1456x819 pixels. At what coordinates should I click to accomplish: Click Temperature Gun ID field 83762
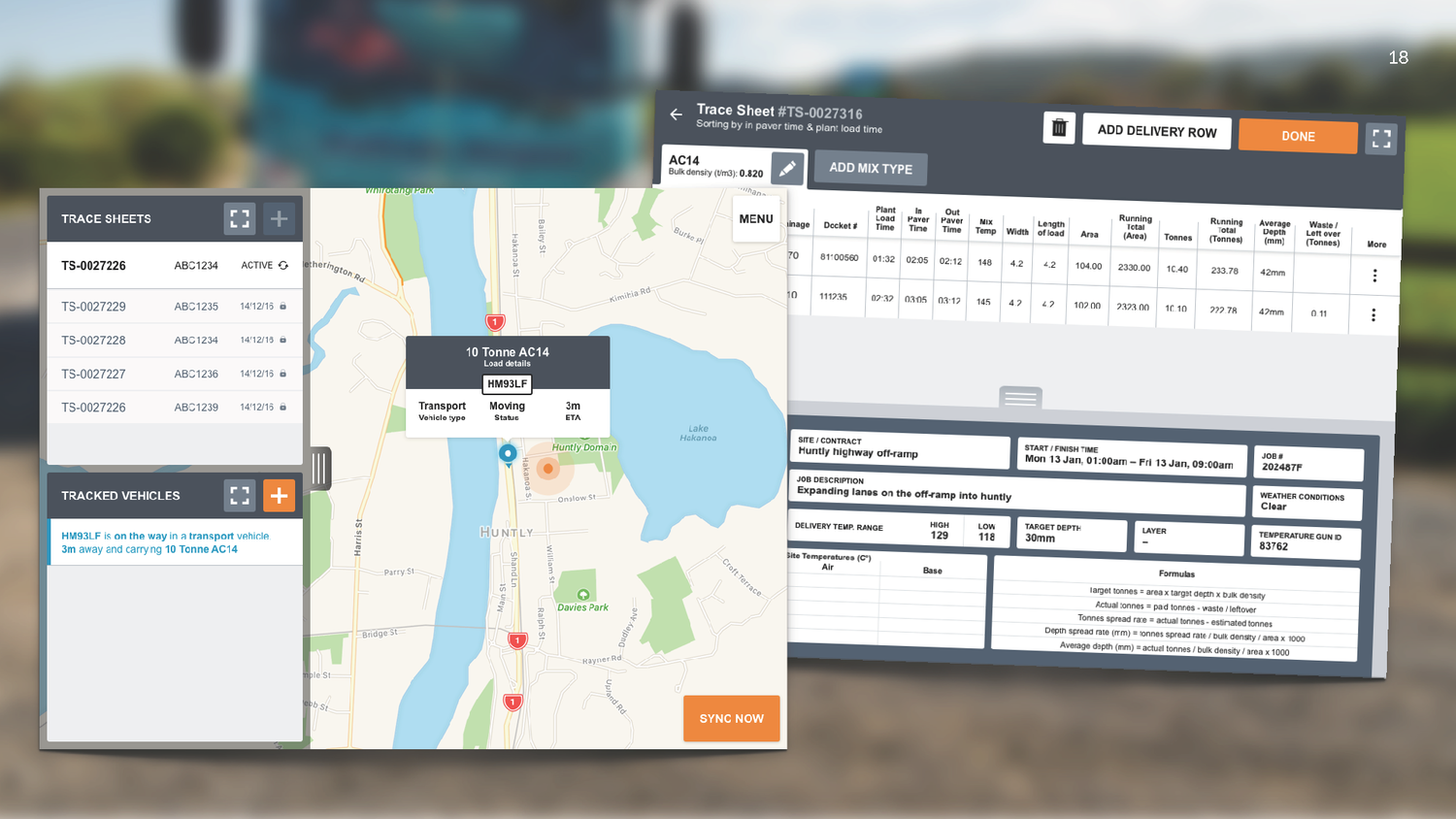point(1307,542)
